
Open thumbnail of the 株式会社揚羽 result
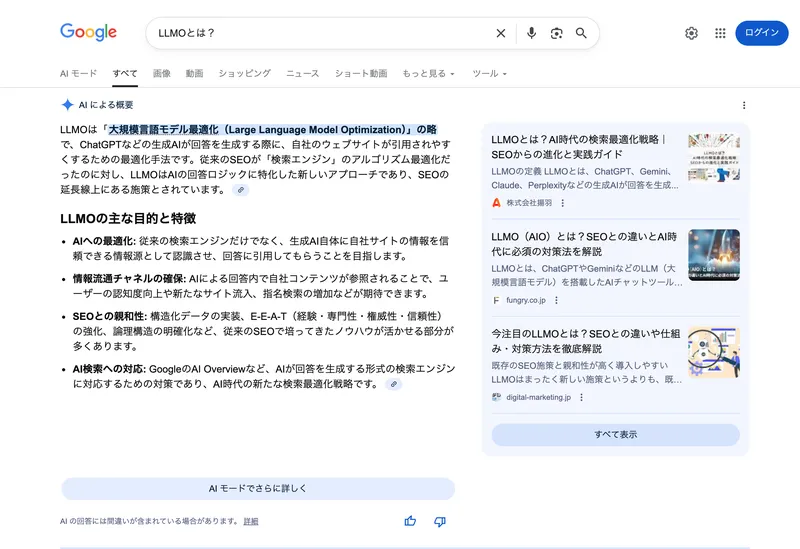point(714,157)
